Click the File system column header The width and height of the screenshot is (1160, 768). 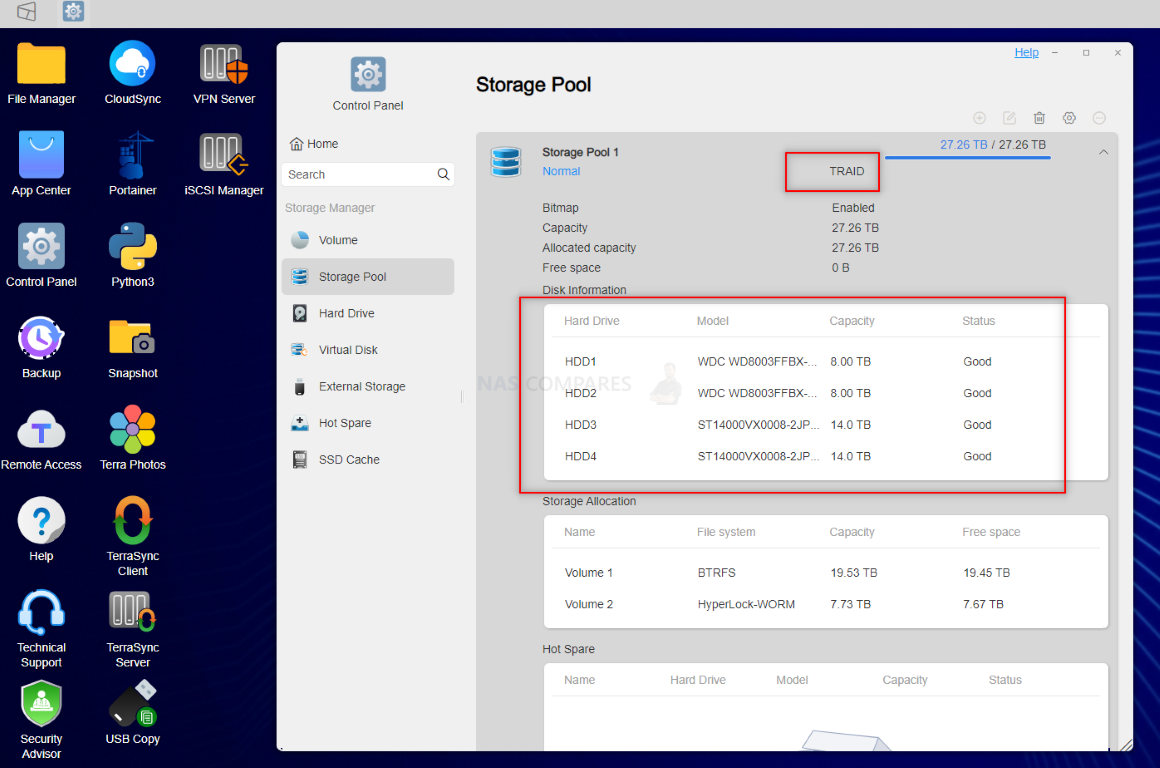click(x=726, y=532)
